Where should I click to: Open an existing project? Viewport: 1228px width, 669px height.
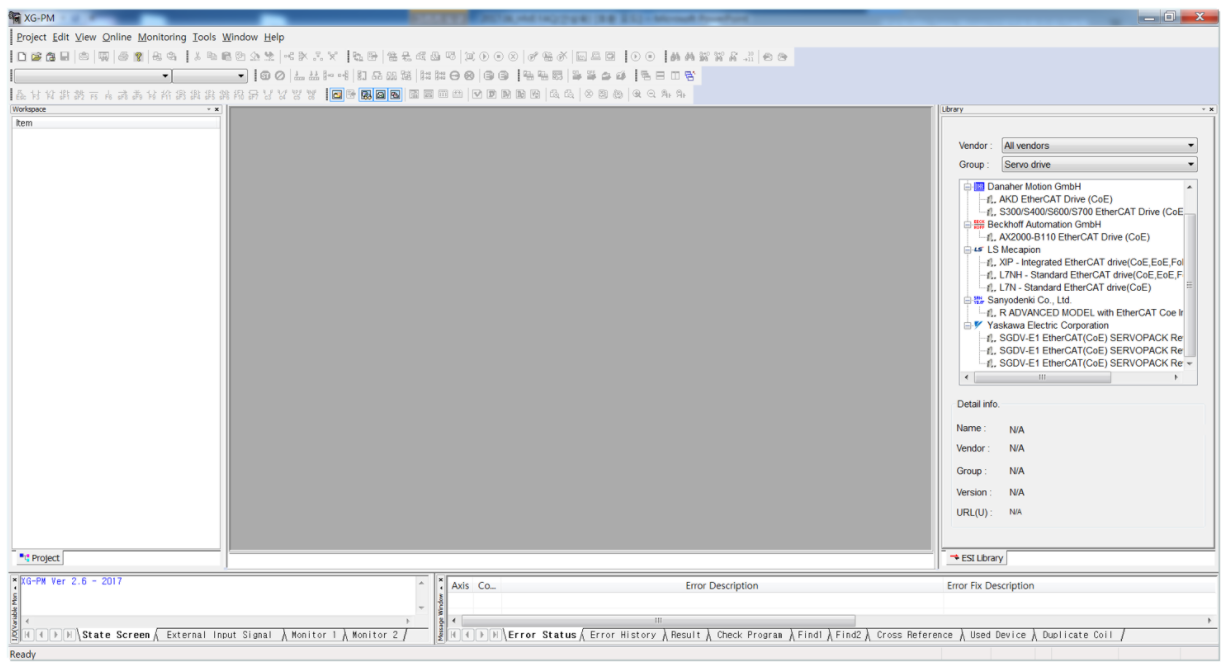37,56
